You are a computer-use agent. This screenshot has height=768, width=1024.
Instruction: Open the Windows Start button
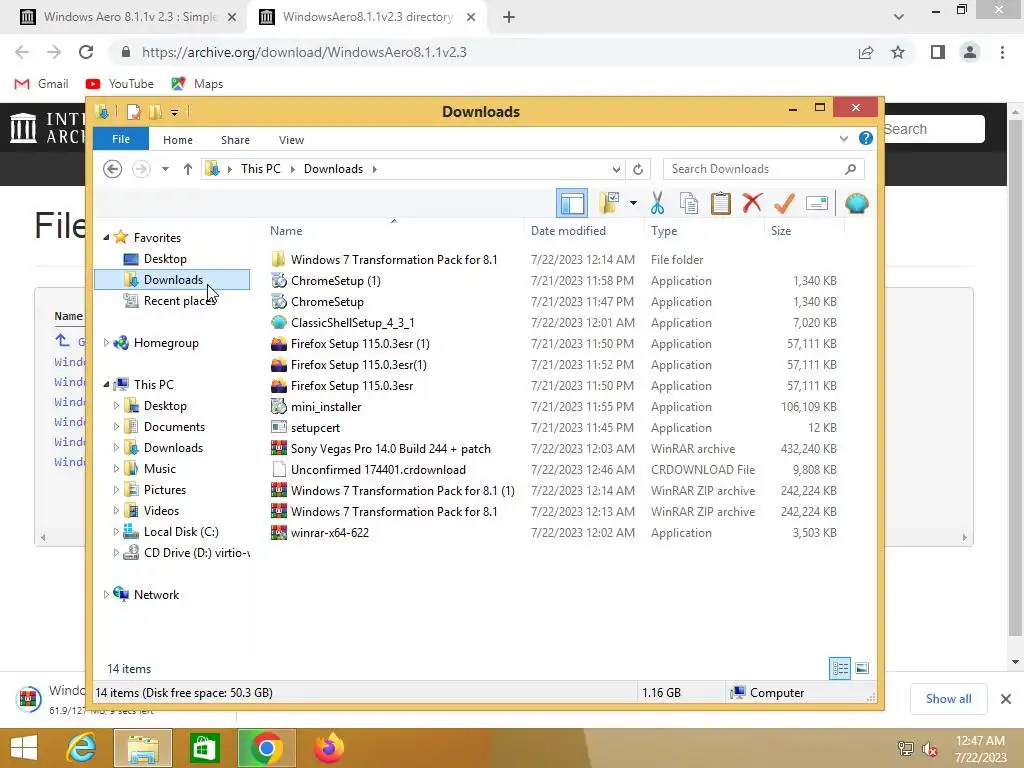pos(24,748)
